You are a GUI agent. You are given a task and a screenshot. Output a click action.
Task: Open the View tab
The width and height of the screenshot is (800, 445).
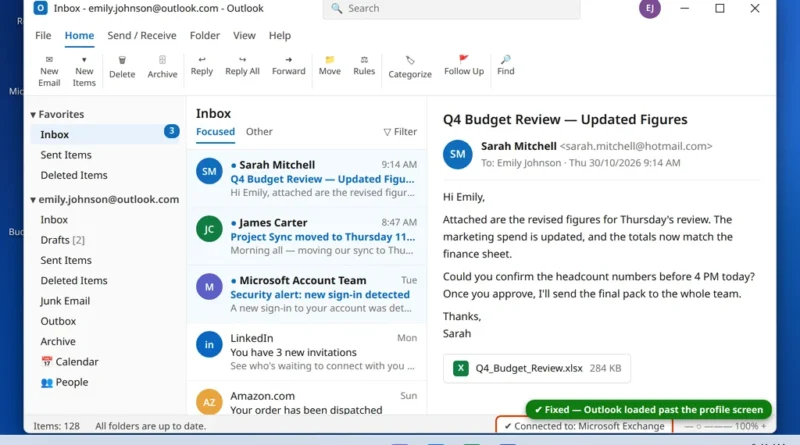[244, 35]
